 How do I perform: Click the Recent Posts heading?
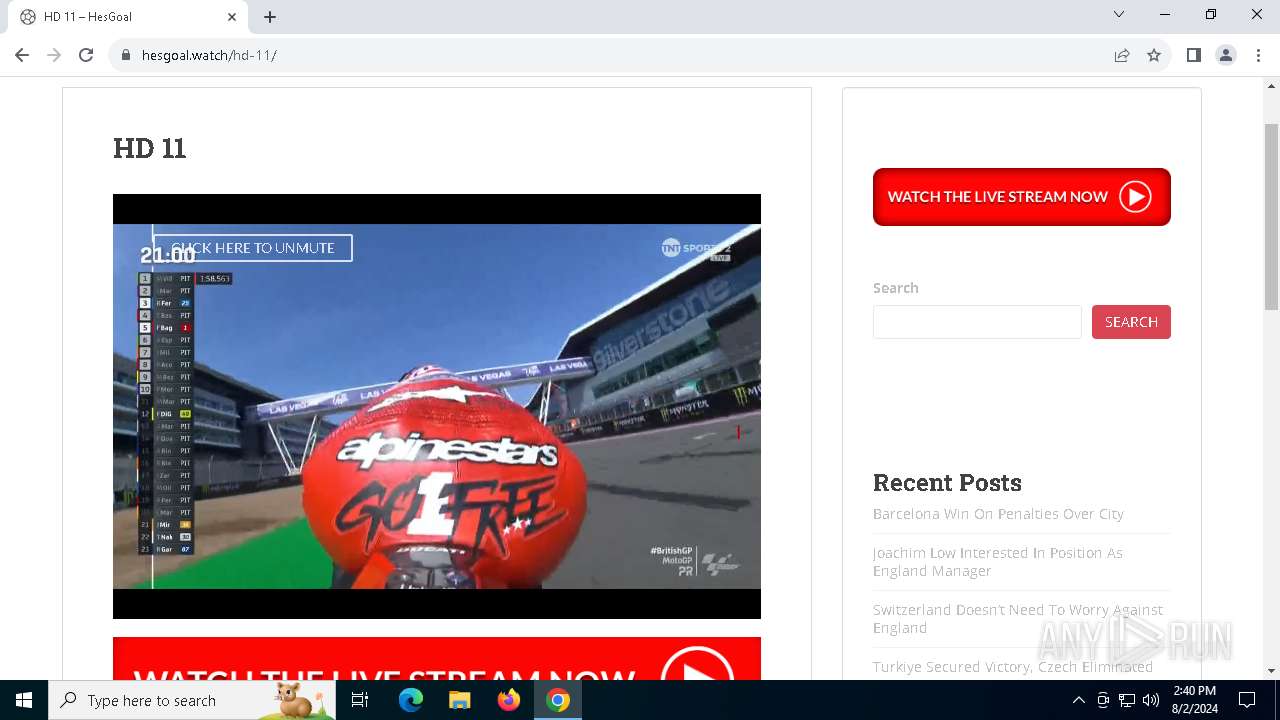[x=947, y=483]
